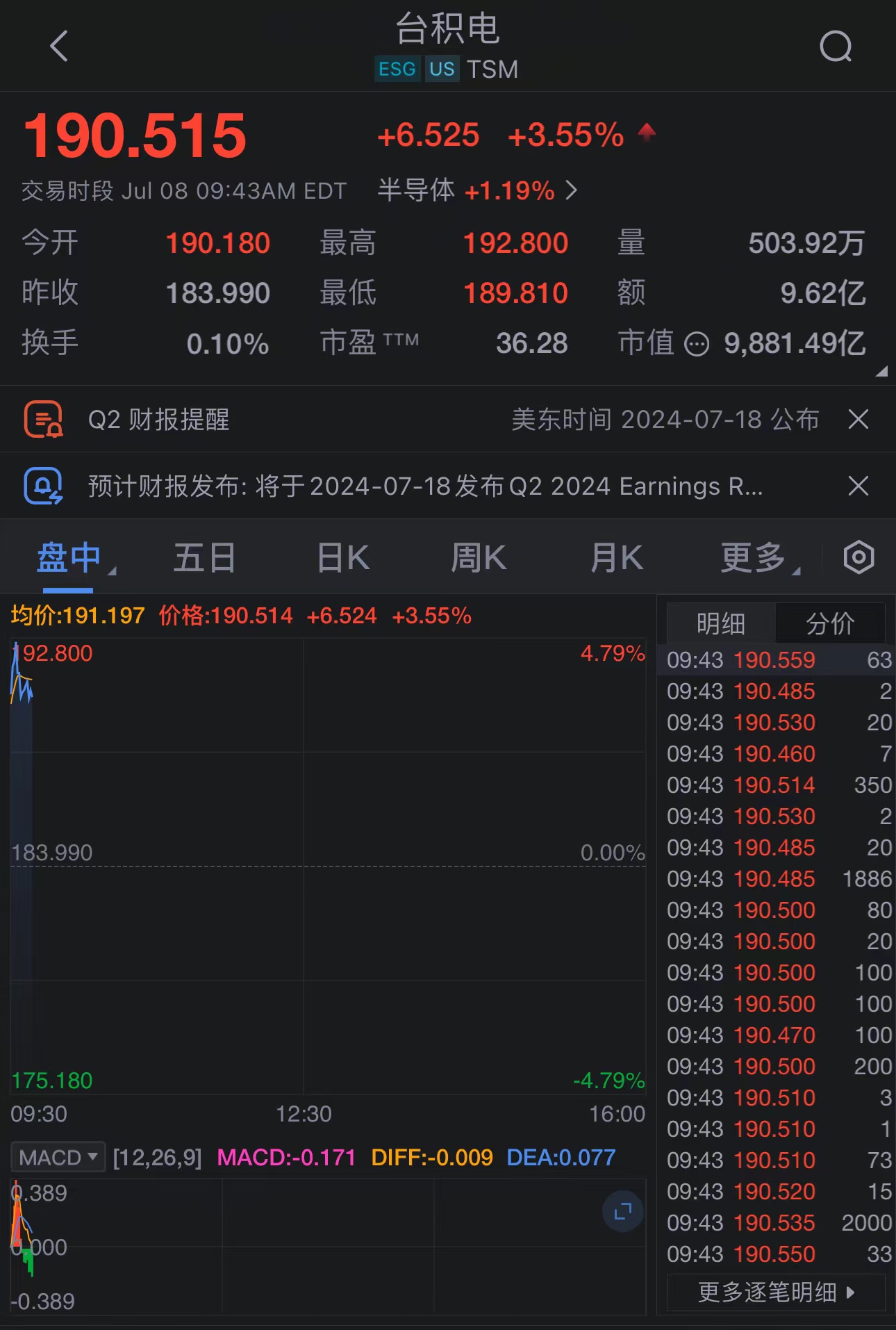Image resolution: width=896 pixels, height=1330 pixels.
Task: Tap the red up-arrow beside +3.55%
Action: [647, 131]
